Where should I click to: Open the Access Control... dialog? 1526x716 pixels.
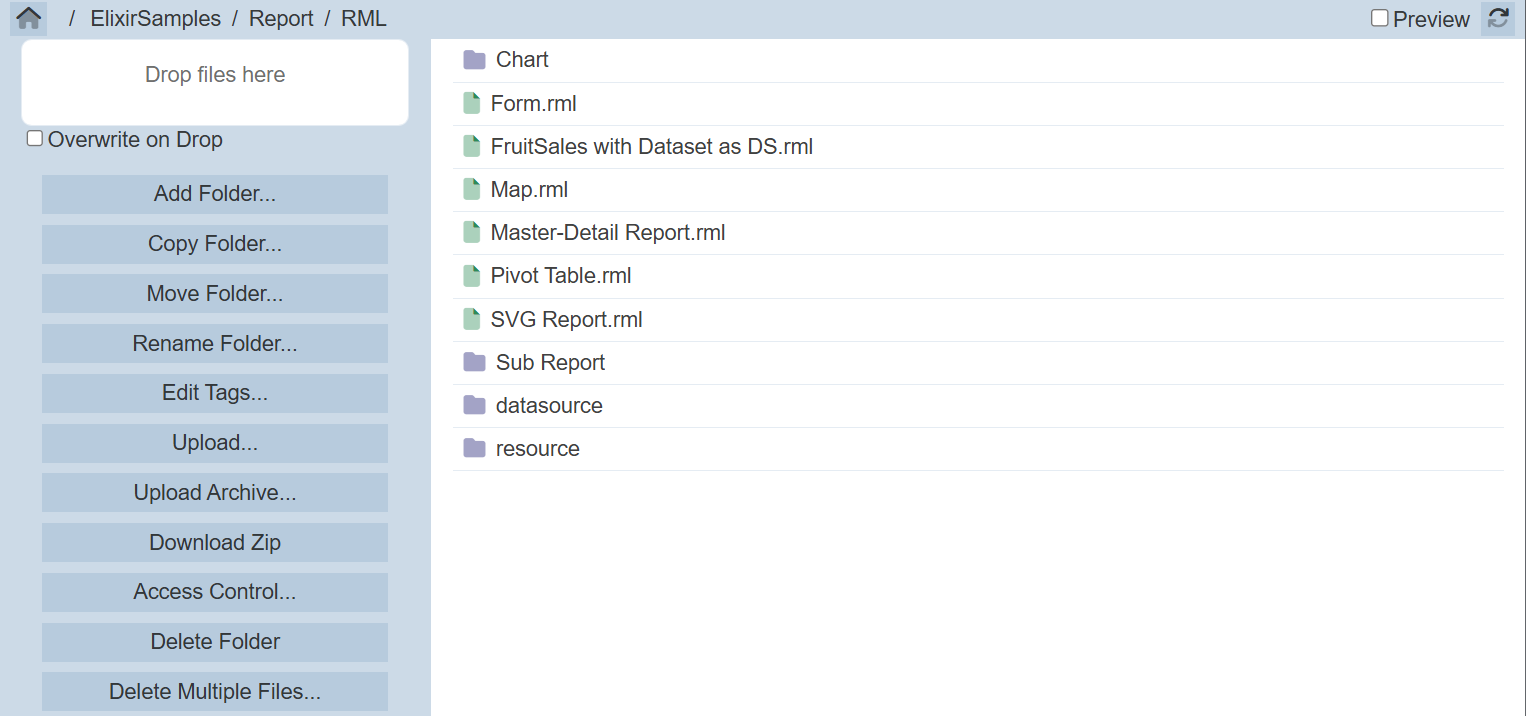215,592
